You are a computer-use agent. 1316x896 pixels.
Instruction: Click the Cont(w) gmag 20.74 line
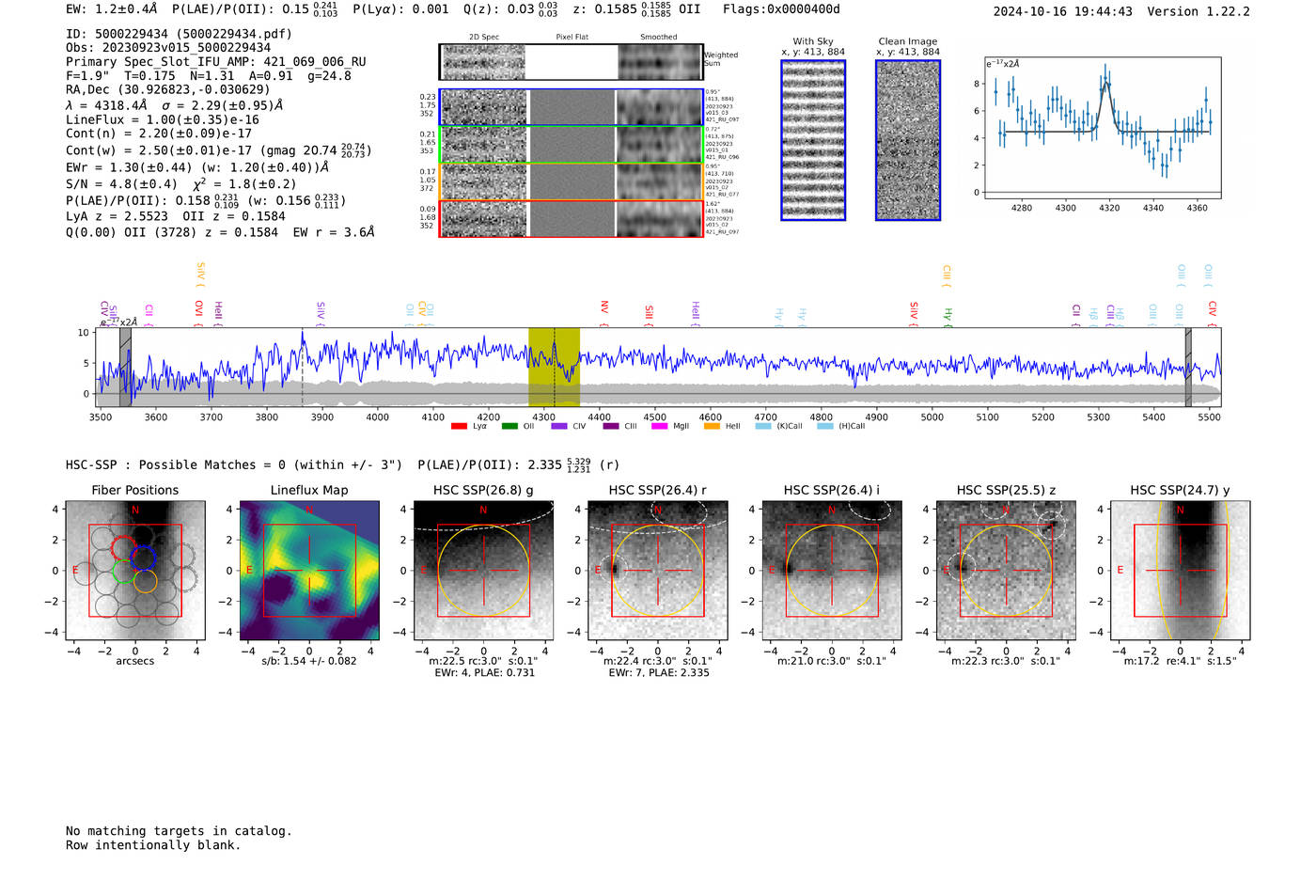click(219, 150)
